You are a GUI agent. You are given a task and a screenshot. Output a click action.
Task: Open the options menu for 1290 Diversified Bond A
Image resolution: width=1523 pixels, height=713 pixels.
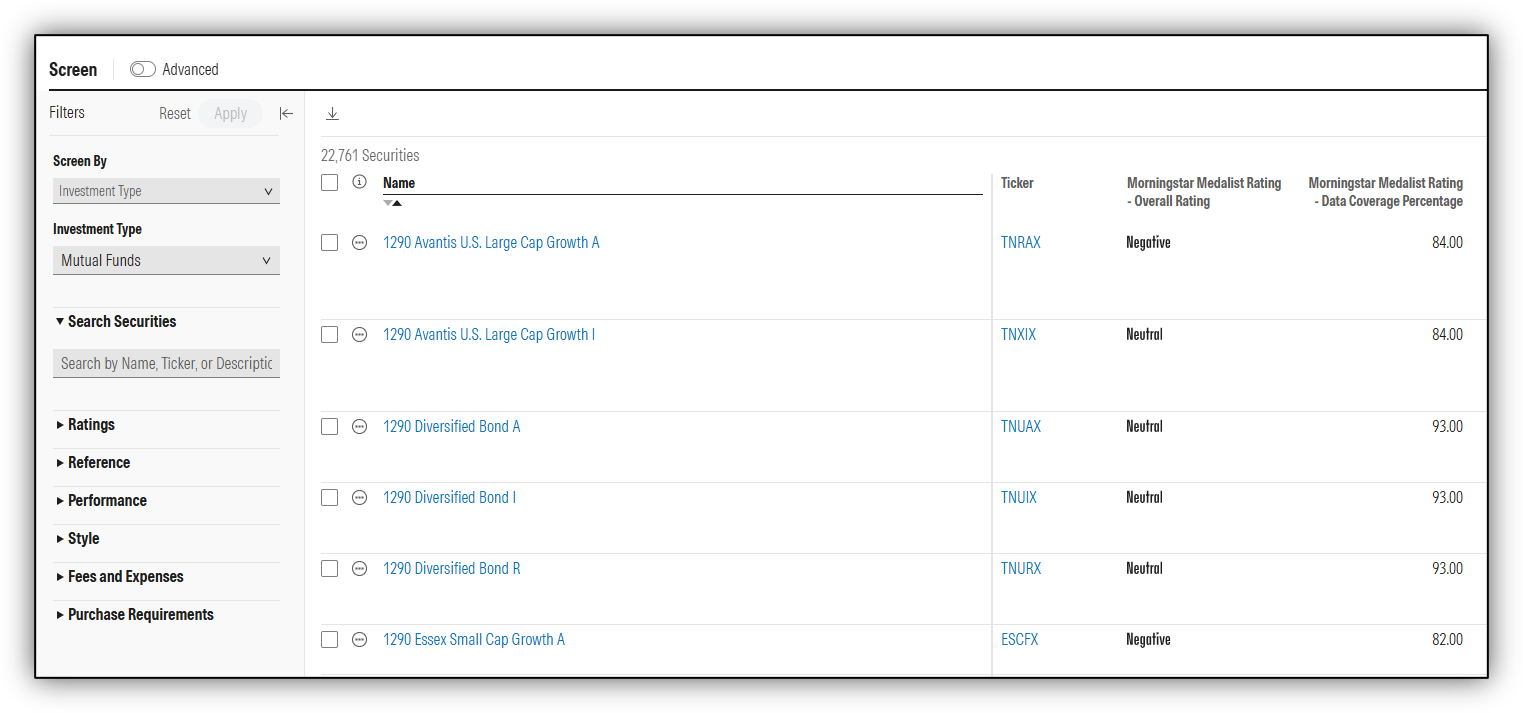tap(360, 427)
